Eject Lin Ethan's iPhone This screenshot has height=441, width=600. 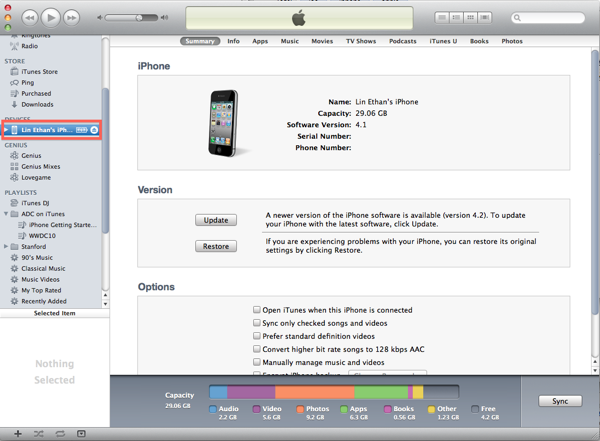click(94, 130)
